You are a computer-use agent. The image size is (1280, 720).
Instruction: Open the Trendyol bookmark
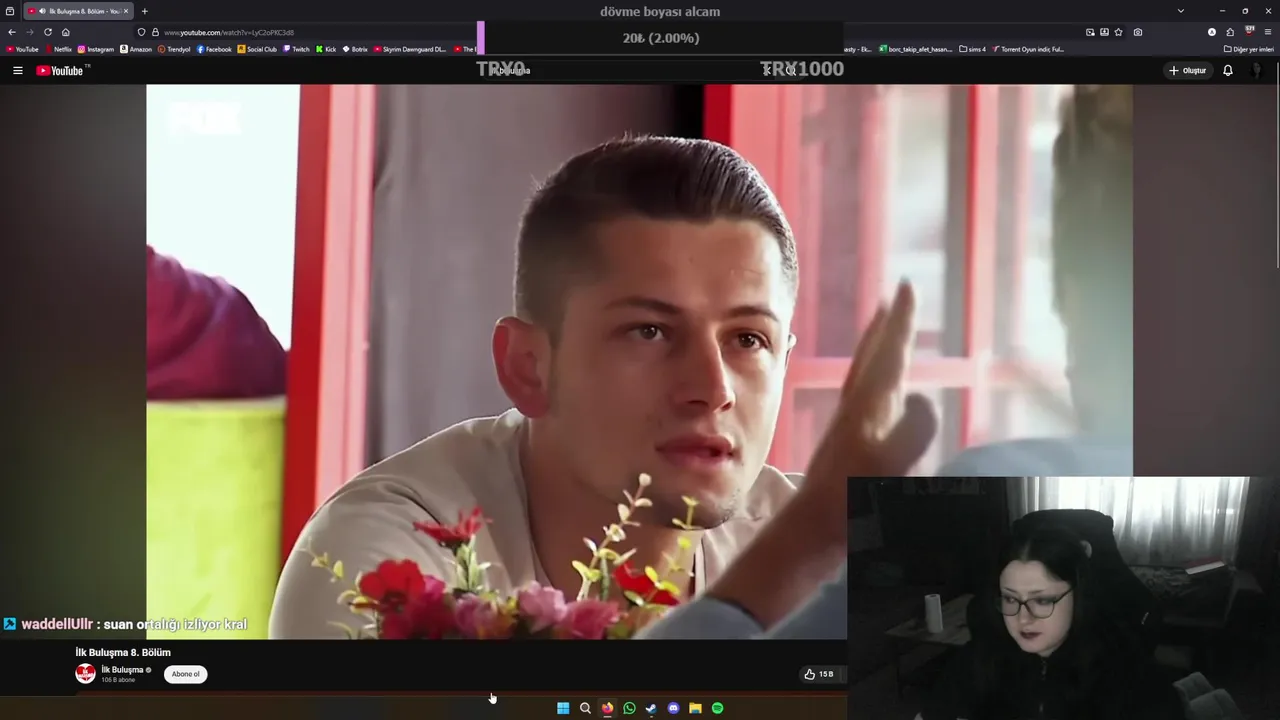tap(174, 49)
